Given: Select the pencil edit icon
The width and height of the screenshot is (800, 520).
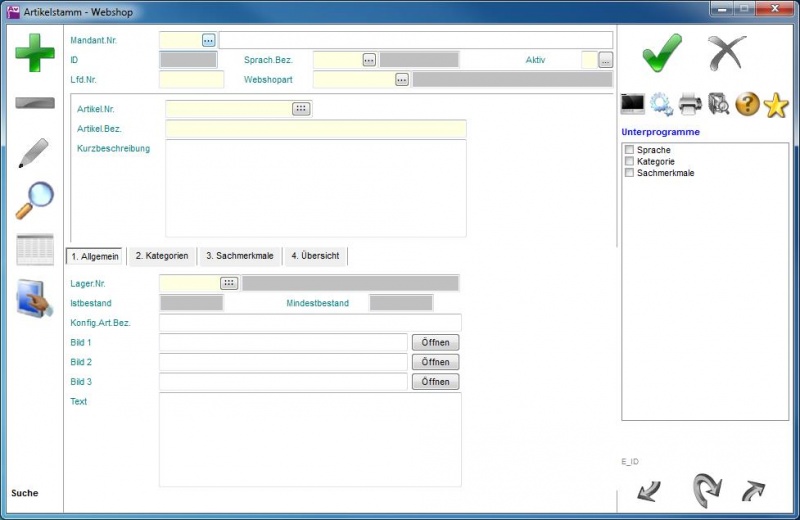Looking at the screenshot, I should pyautogui.click(x=34, y=153).
